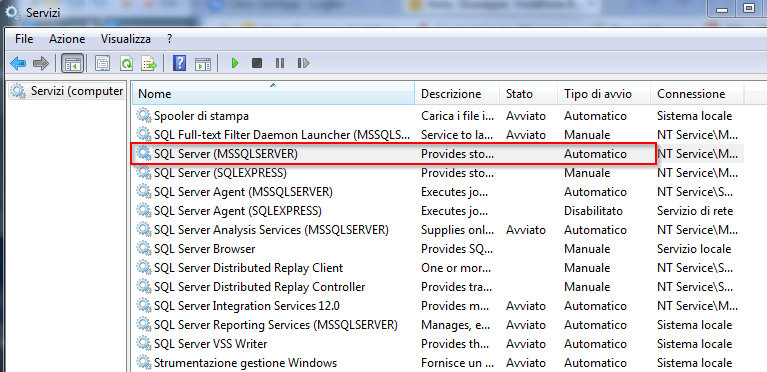Image resolution: width=767 pixels, height=372 pixels.
Task: Click gear icon of Spooler di stampa
Action: [x=143, y=116]
